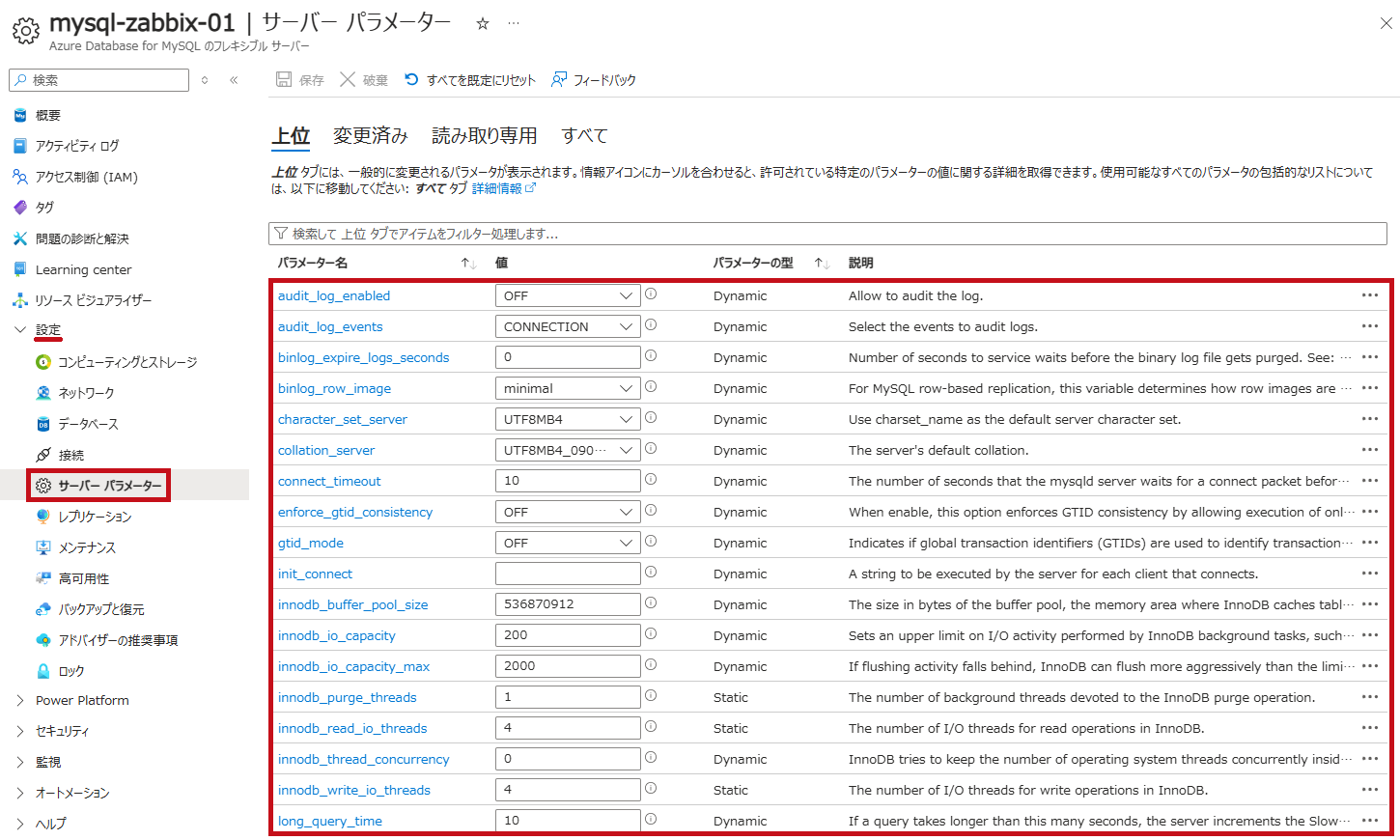Open アクティビティ ログ in the sidebar

coord(77,146)
